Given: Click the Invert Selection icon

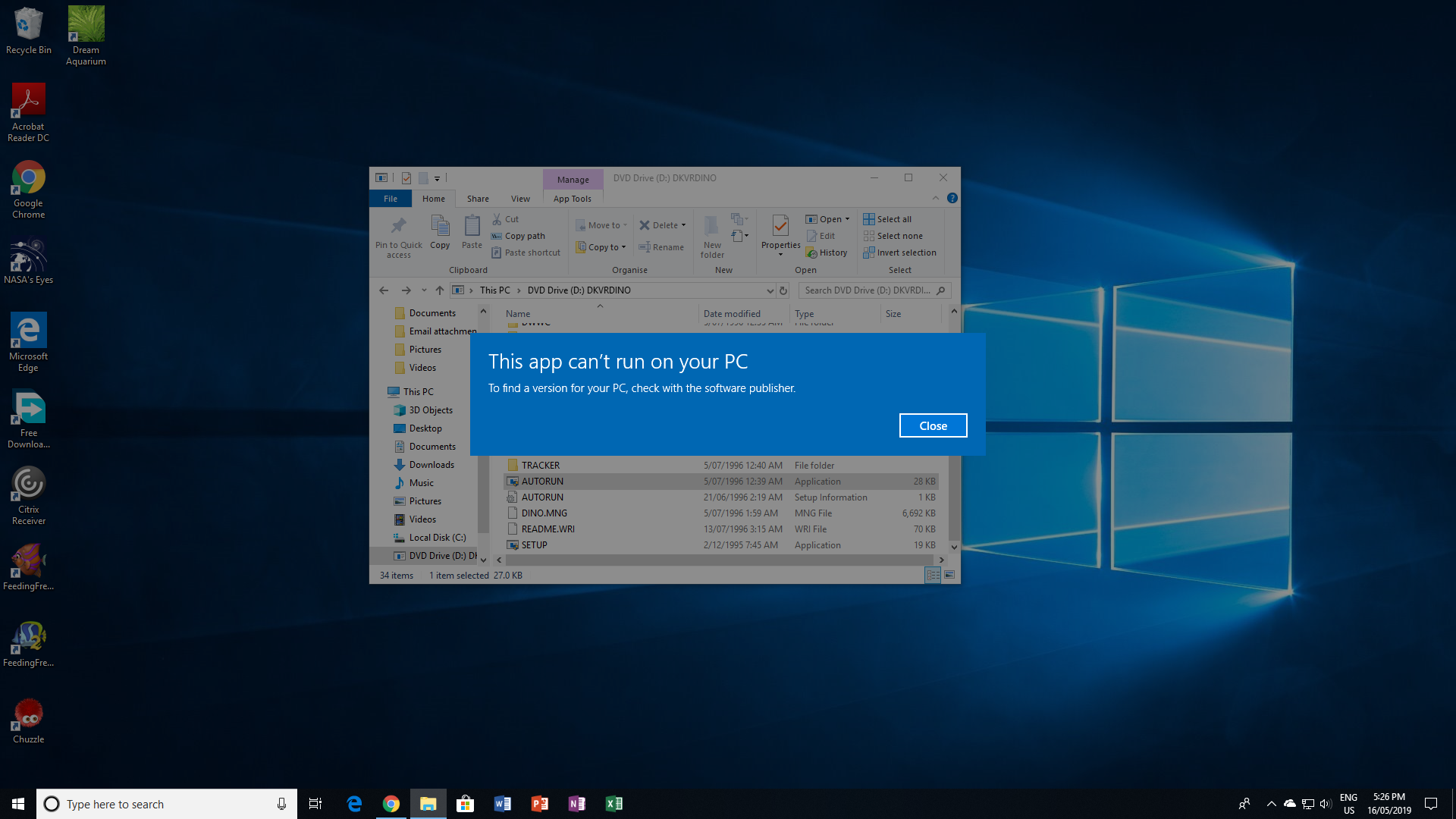Looking at the screenshot, I should (x=869, y=252).
